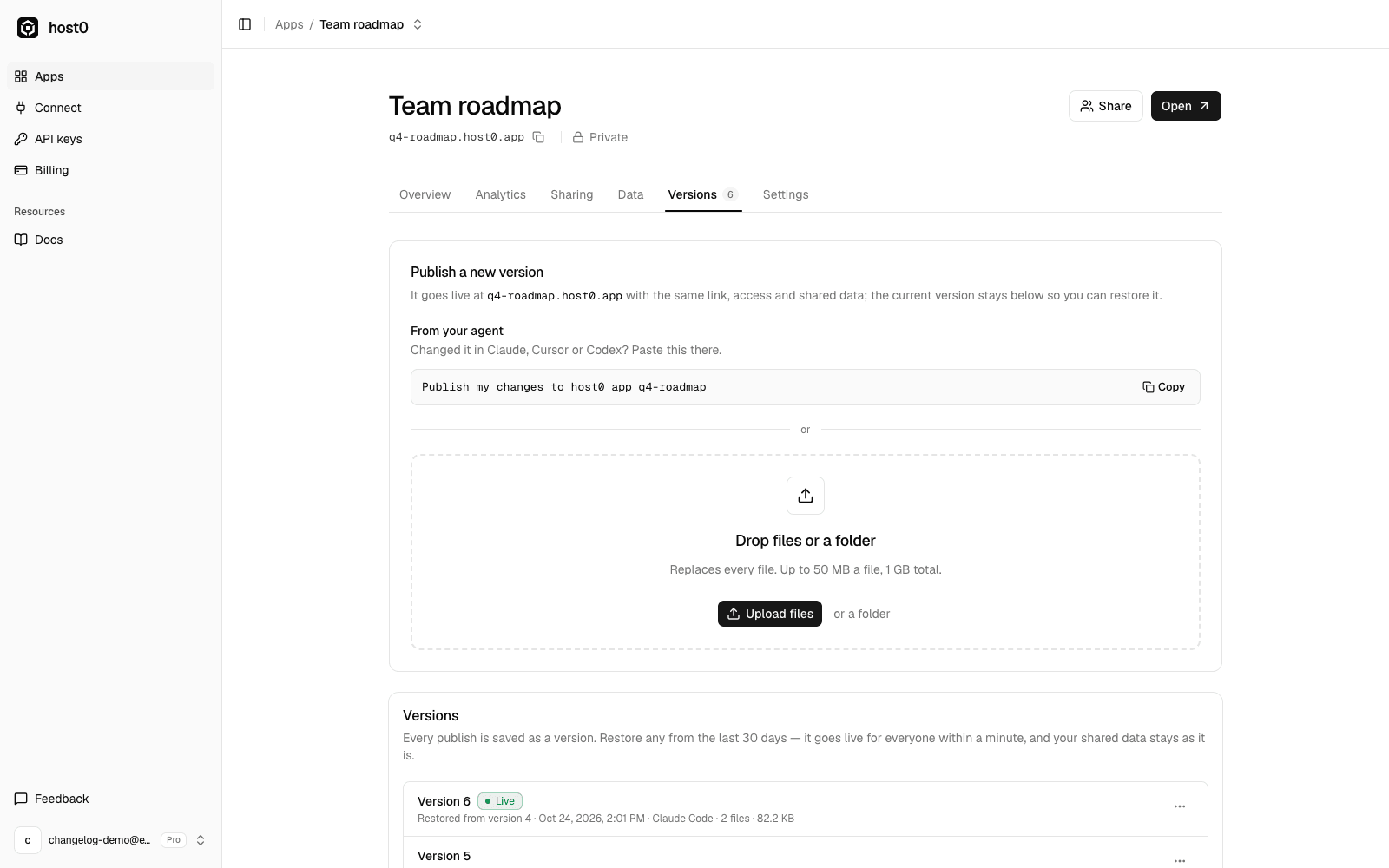This screenshot has height=868, width=1389.
Task: Click the host0 logo icon
Action: tap(28, 28)
